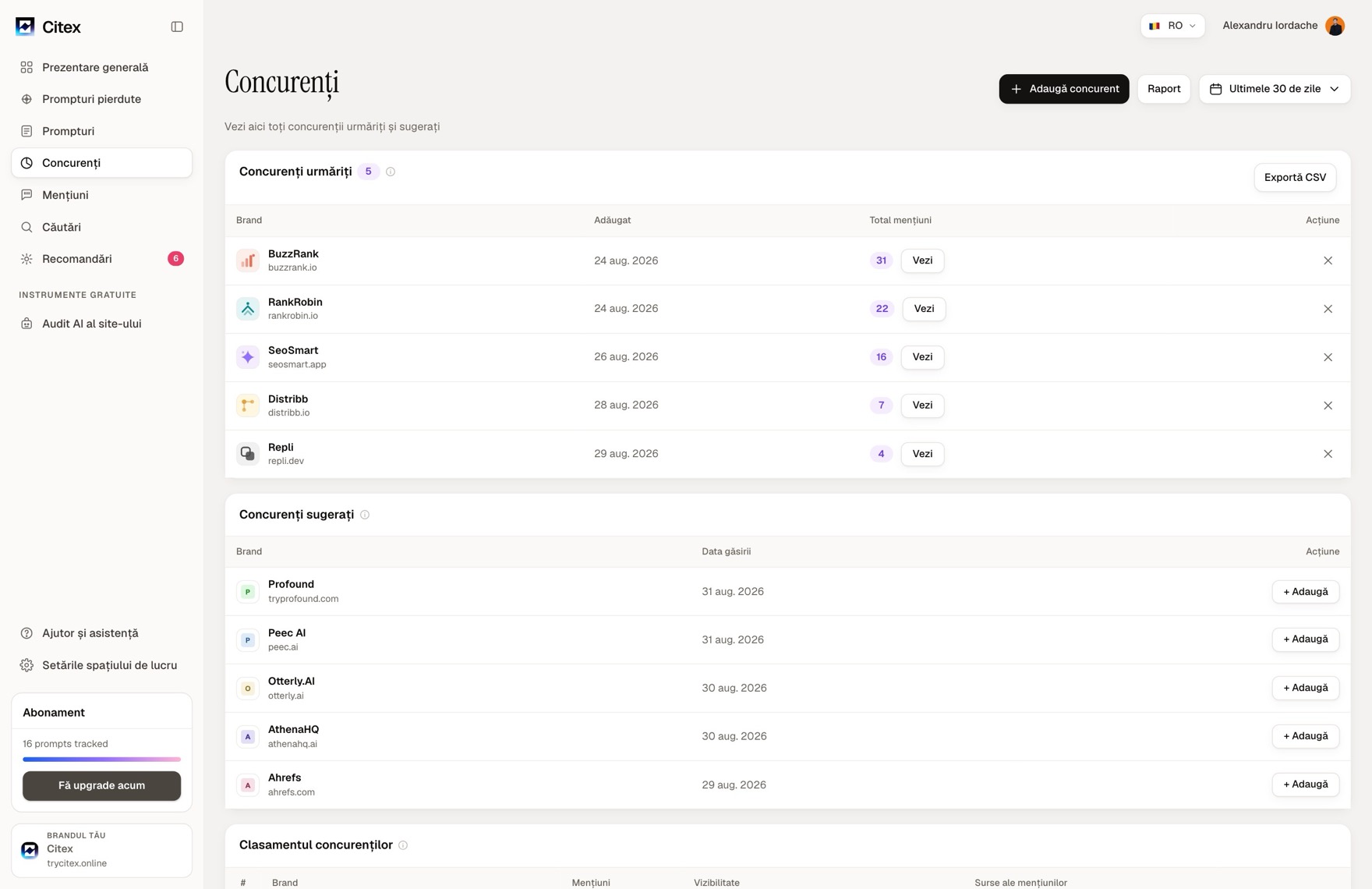The width and height of the screenshot is (1372, 889).
Task: Open Ajutor și asistență
Action: click(x=101, y=633)
